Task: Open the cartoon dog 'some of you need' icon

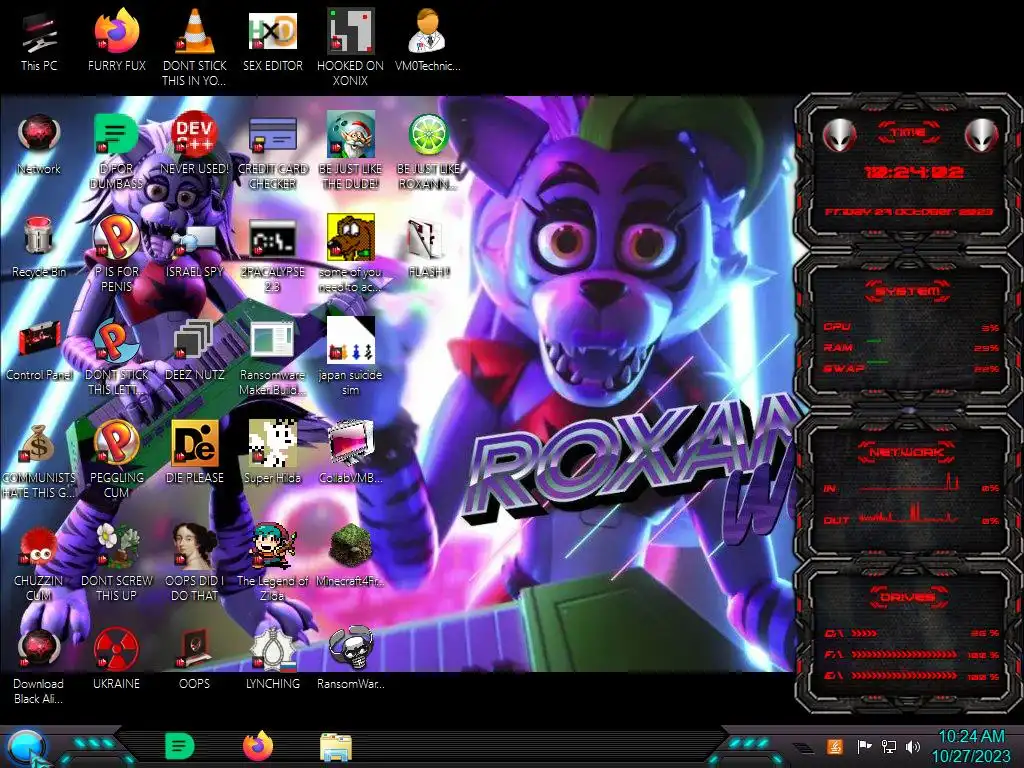Action: [x=350, y=253]
